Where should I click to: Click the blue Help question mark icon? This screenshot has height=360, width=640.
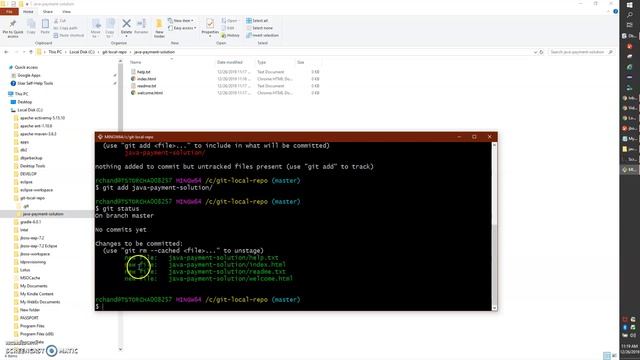click(x=615, y=11)
